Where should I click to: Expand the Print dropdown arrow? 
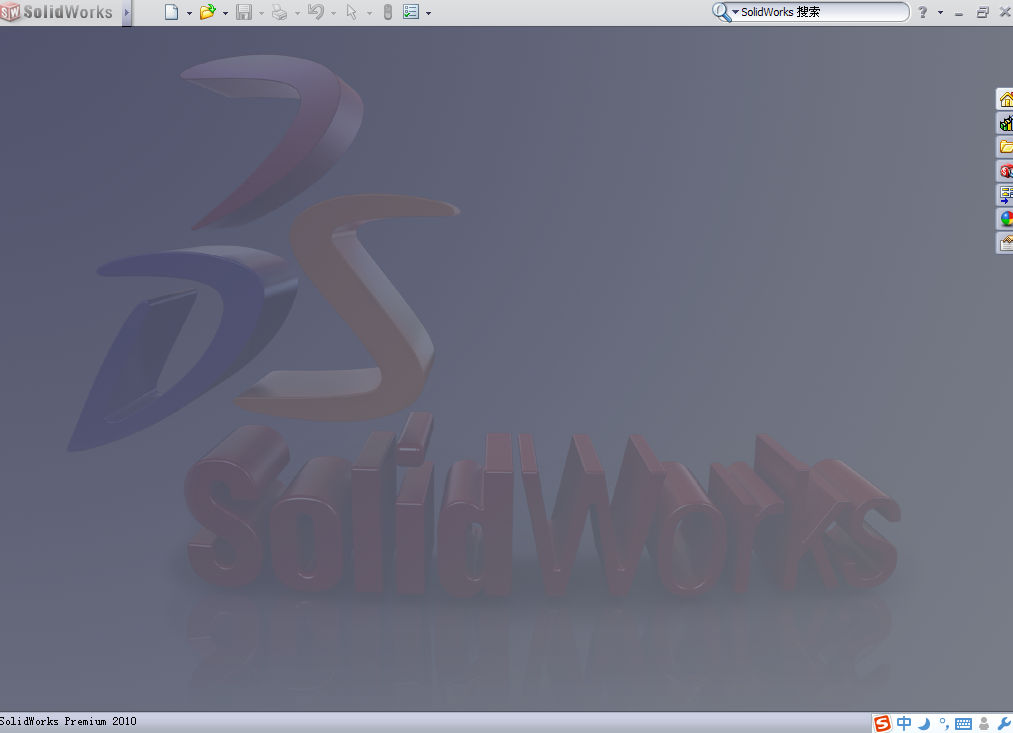pyautogui.click(x=297, y=13)
